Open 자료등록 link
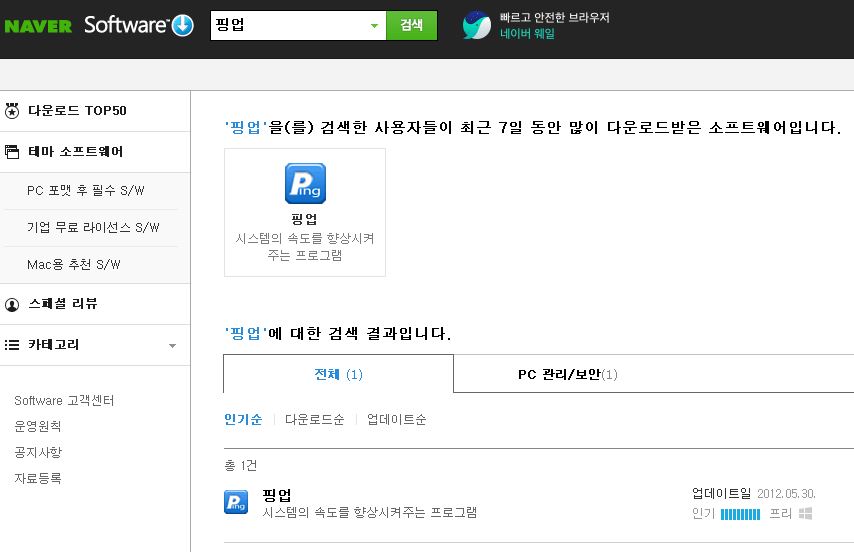Screen dimensions: 854x552 click(x=38, y=479)
